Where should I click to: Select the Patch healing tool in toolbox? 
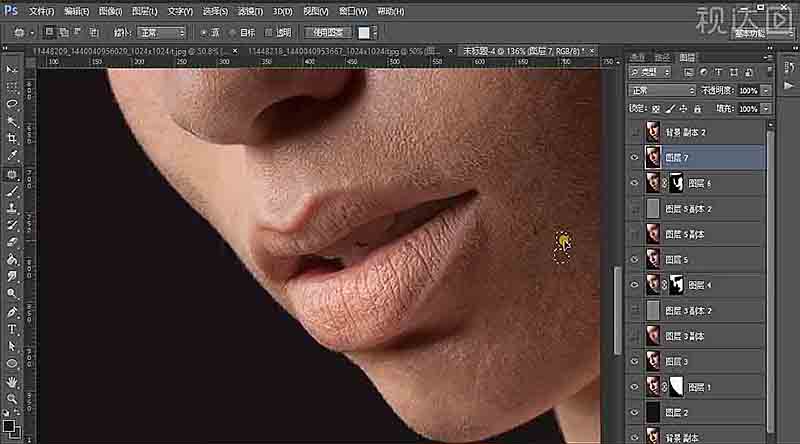[12, 174]
